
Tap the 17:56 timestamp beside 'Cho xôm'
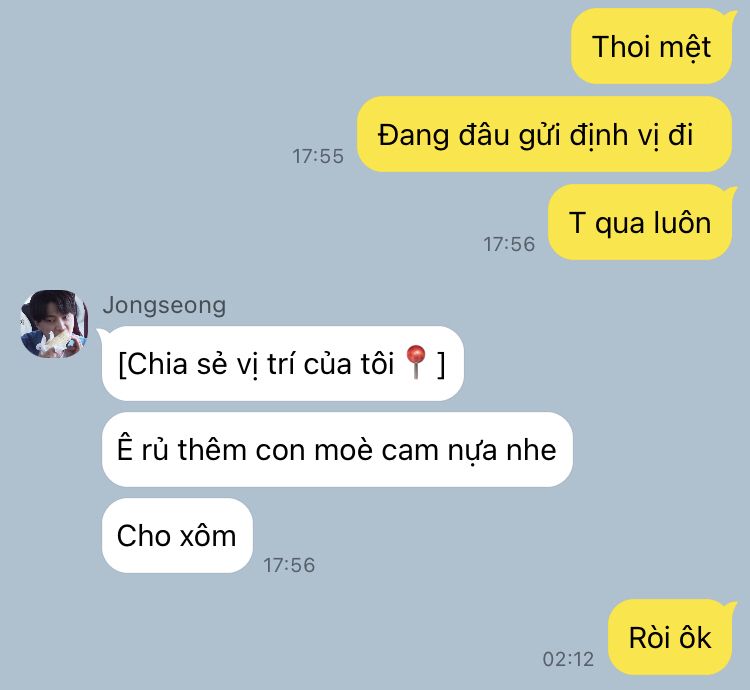(289, 565)
